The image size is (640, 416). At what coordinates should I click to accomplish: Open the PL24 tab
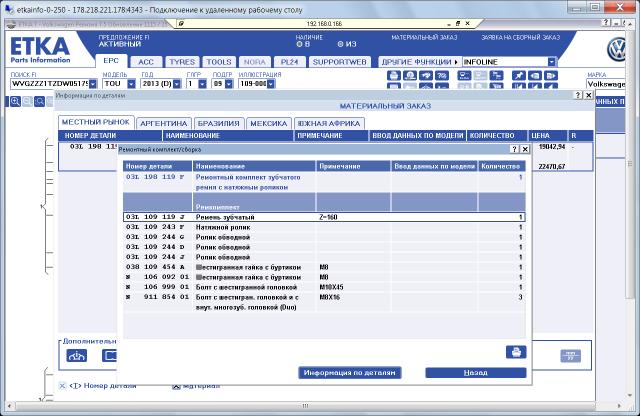point(289,62)
